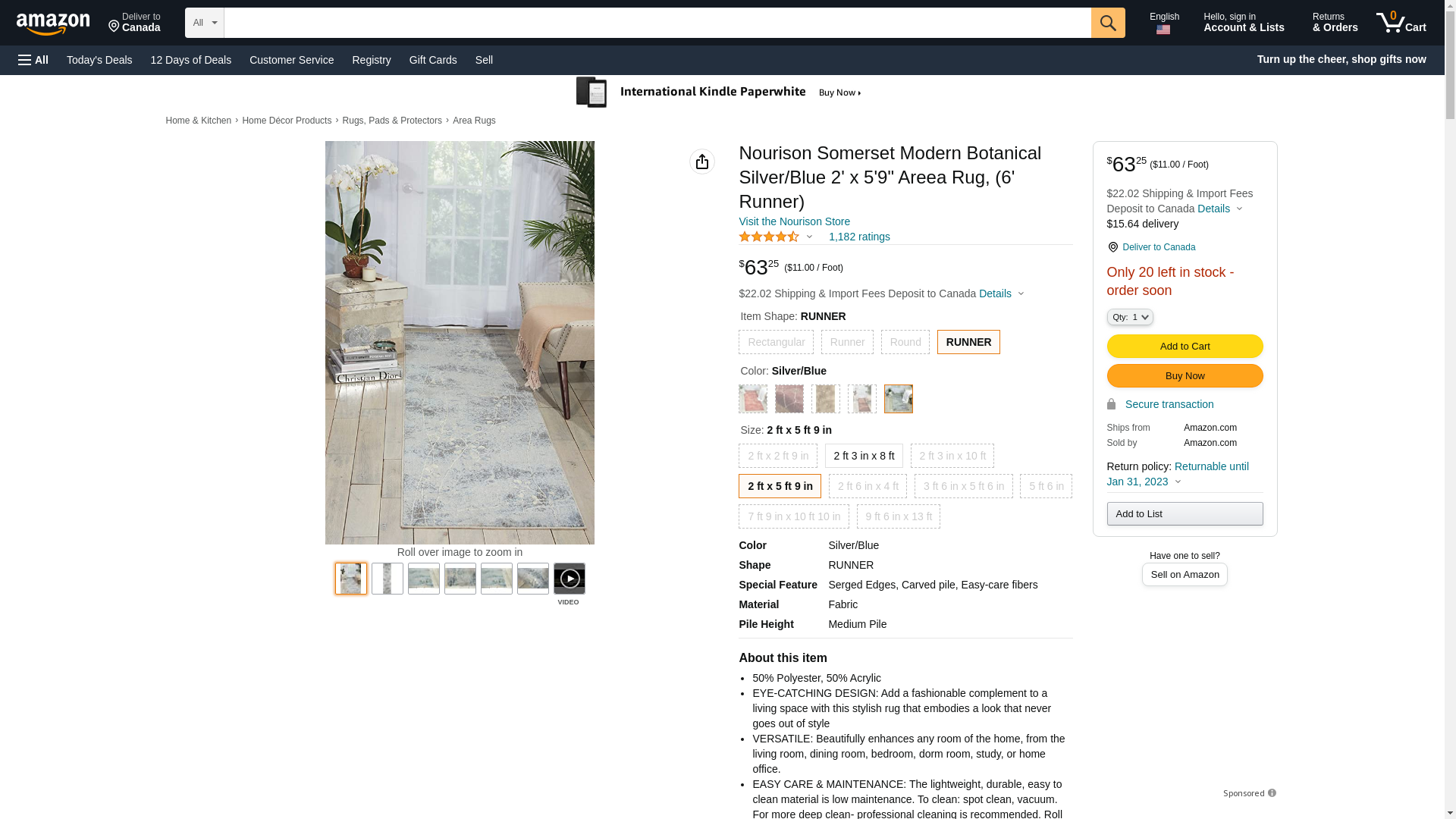
Task: Click the Add to Cart button
Action: 1185,346
